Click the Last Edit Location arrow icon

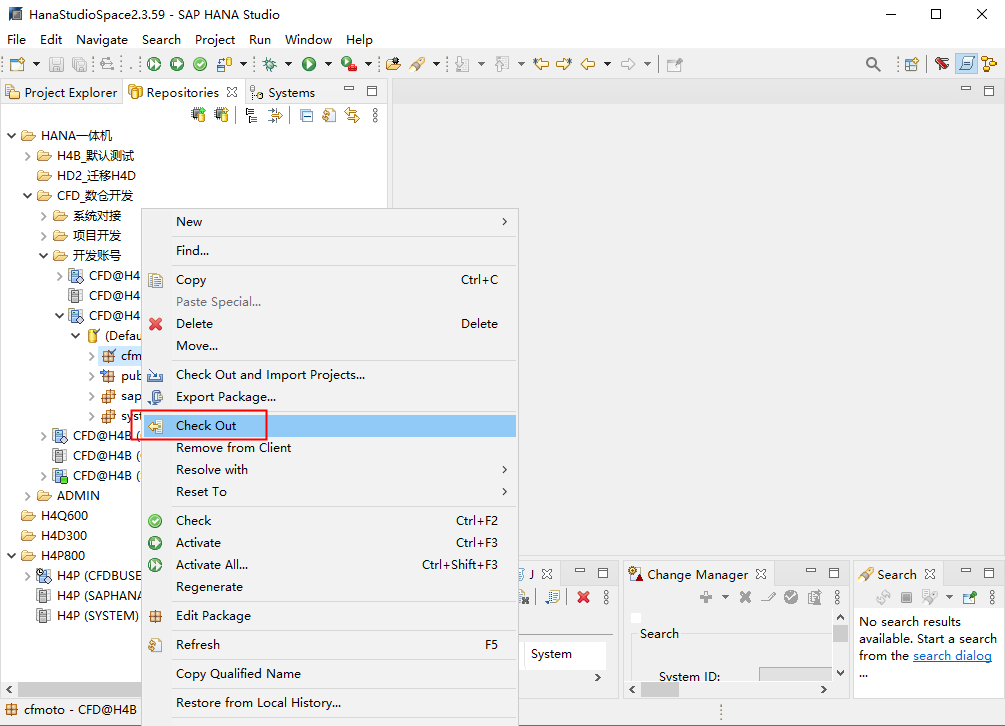click(541, 64)
